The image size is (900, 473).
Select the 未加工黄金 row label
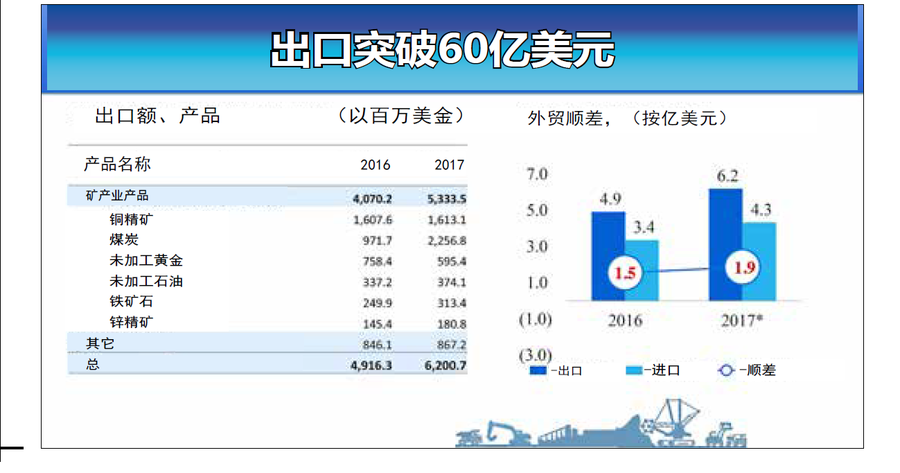pos(146,261)
